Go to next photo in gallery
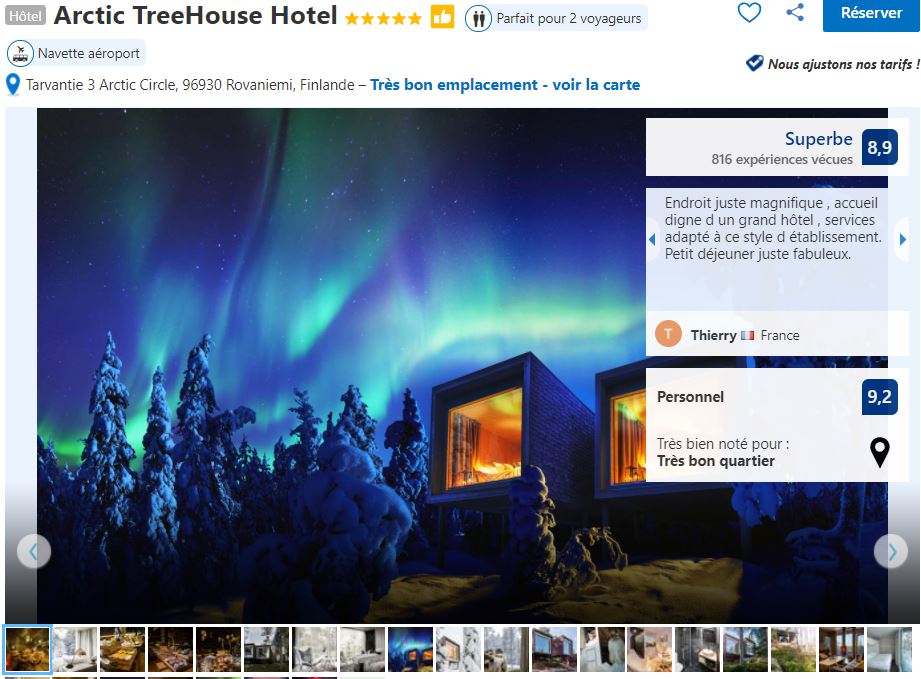 892,552
